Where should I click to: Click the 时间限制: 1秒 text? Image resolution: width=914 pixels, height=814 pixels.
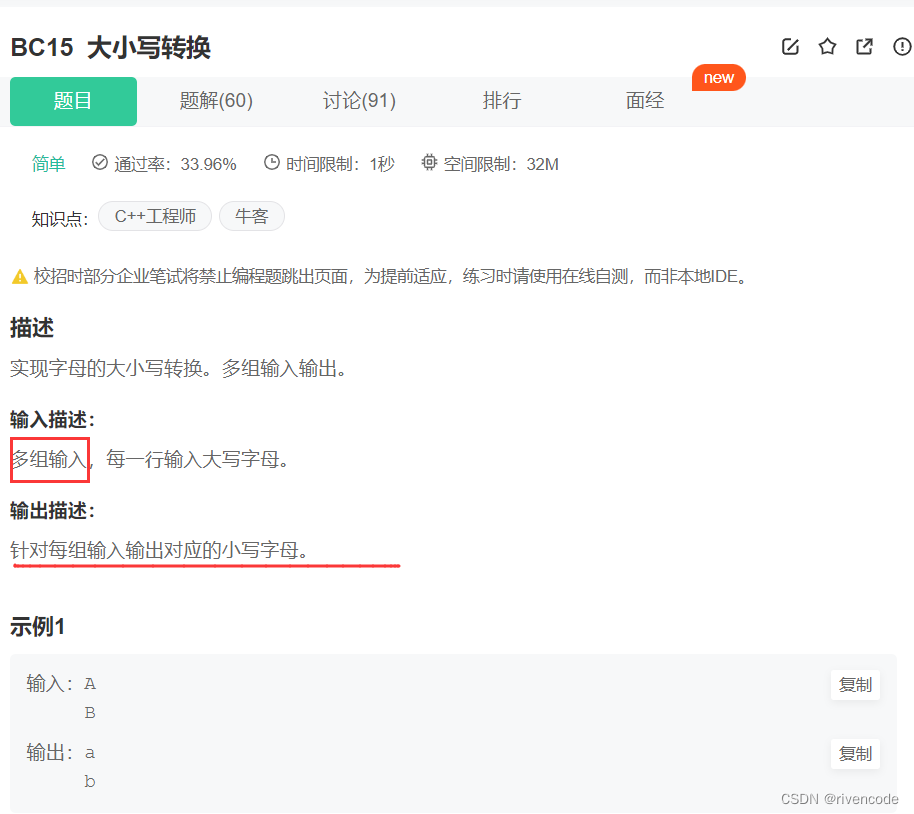340,164
